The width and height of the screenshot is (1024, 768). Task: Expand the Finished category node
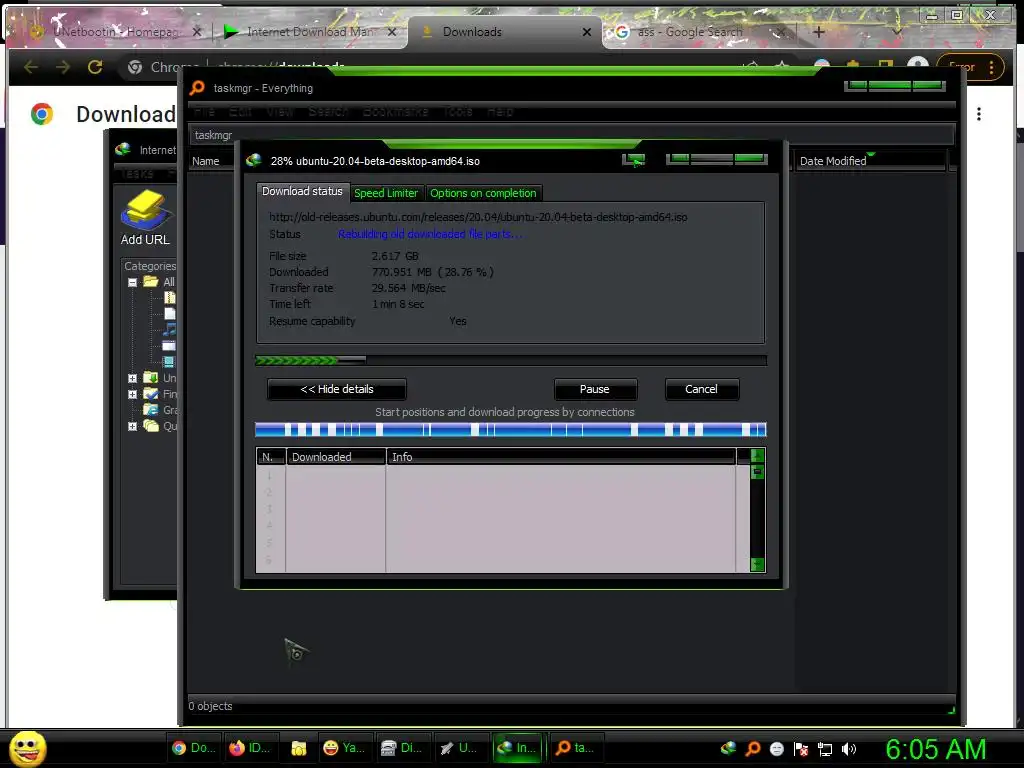pos(133,394)
